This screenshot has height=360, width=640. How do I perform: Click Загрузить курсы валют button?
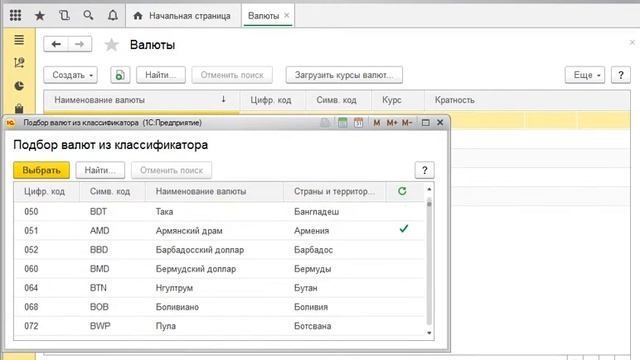[344, 75]
